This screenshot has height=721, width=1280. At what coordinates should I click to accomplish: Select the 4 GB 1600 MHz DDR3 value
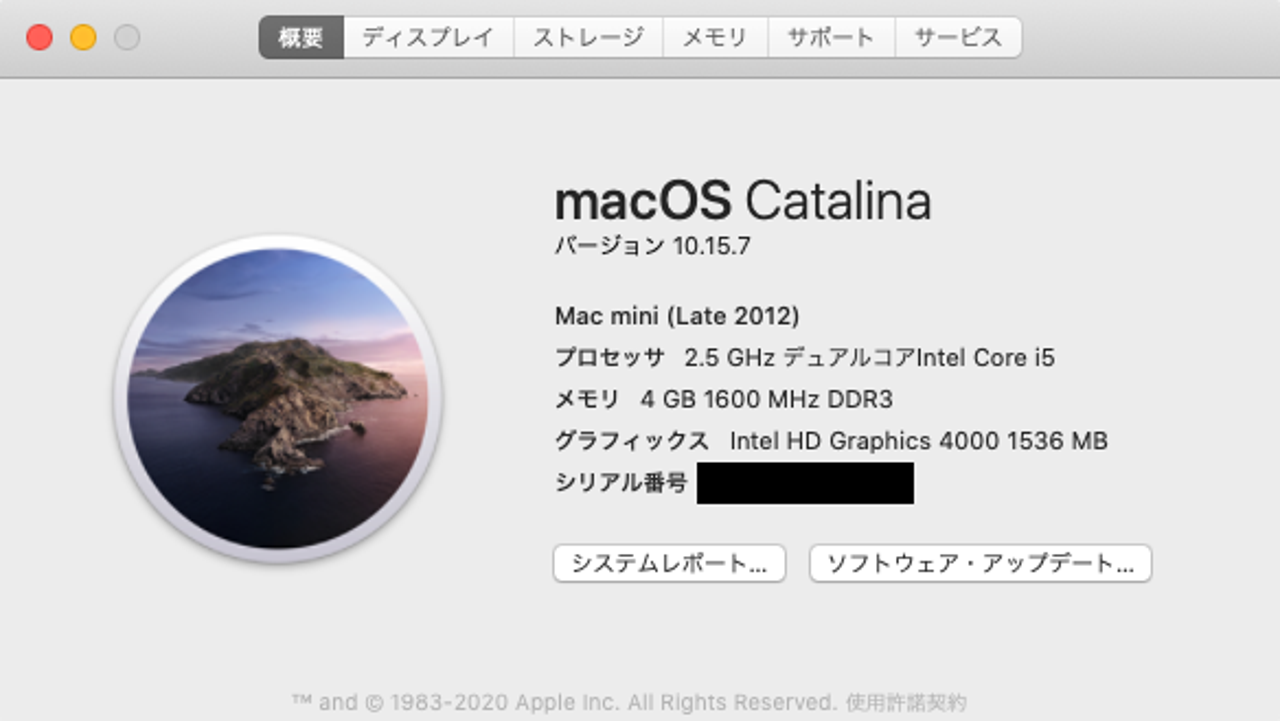click(766, 399)
